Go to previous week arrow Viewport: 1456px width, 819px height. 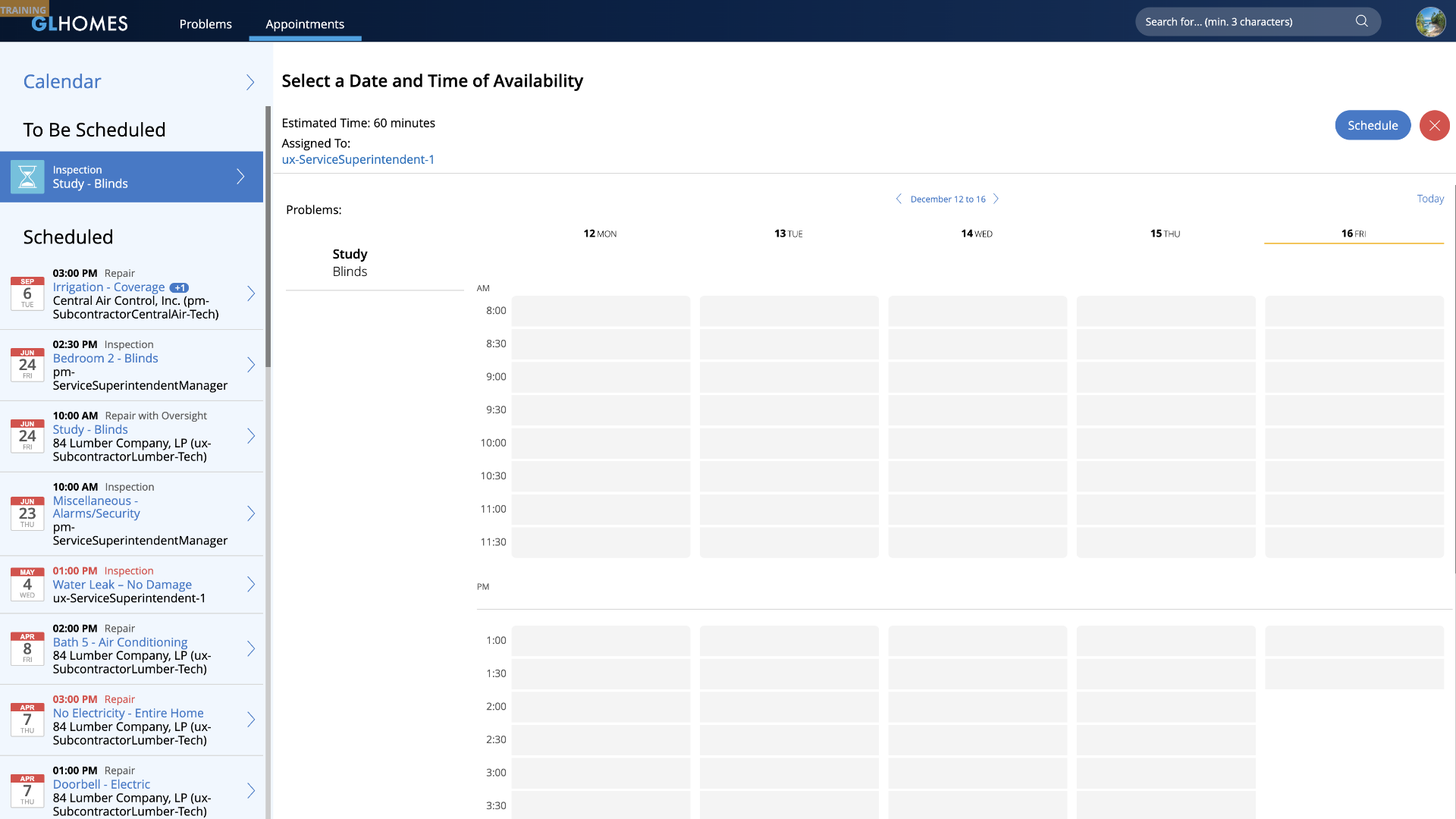click(899, 199)
